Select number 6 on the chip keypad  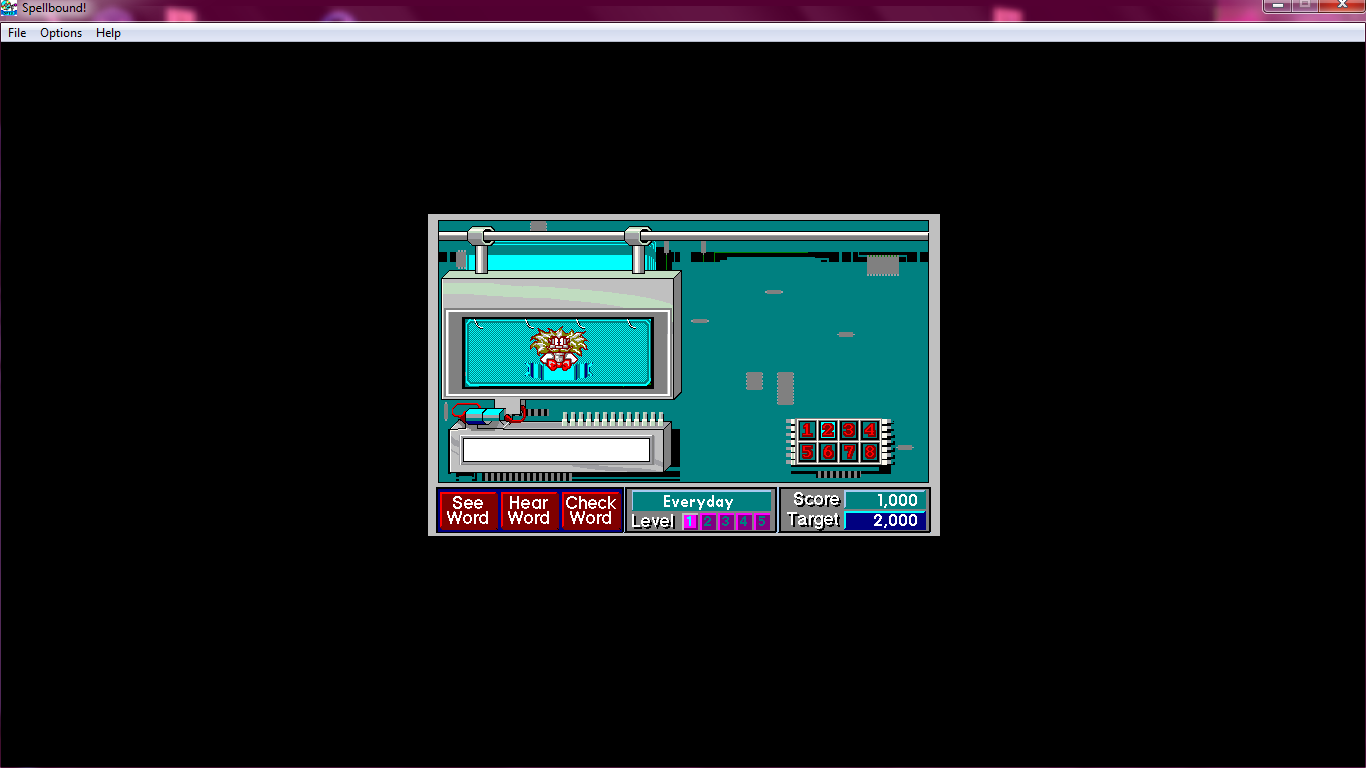828,452
